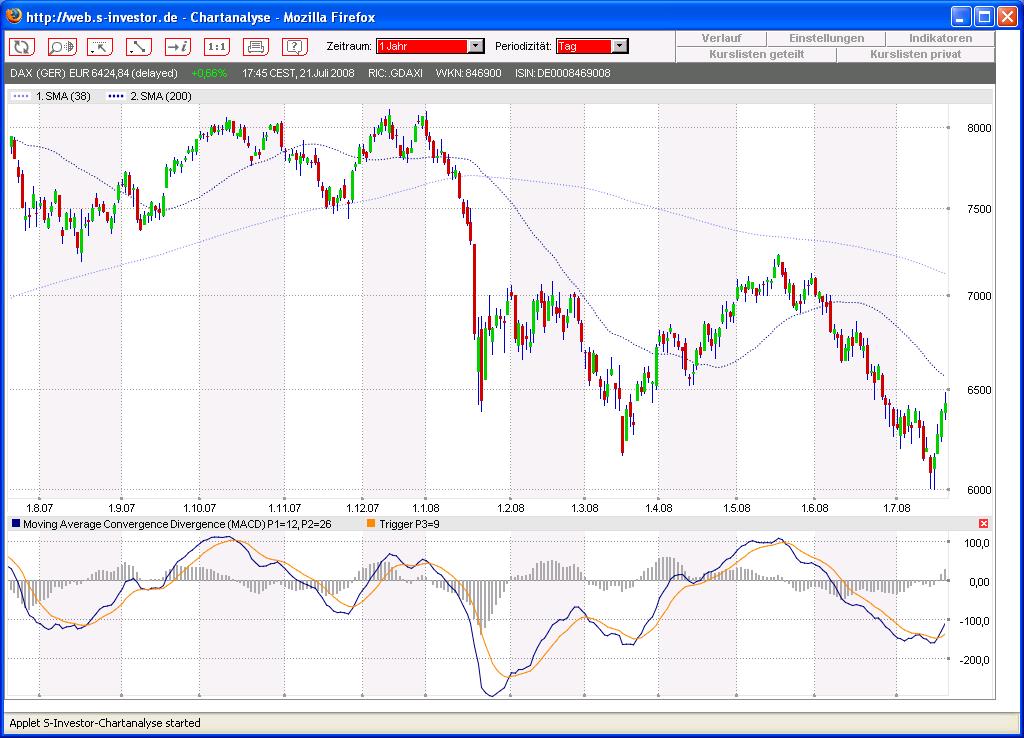
Task: Open the Periodizität dropdown arrow
Action: point(620,46)
